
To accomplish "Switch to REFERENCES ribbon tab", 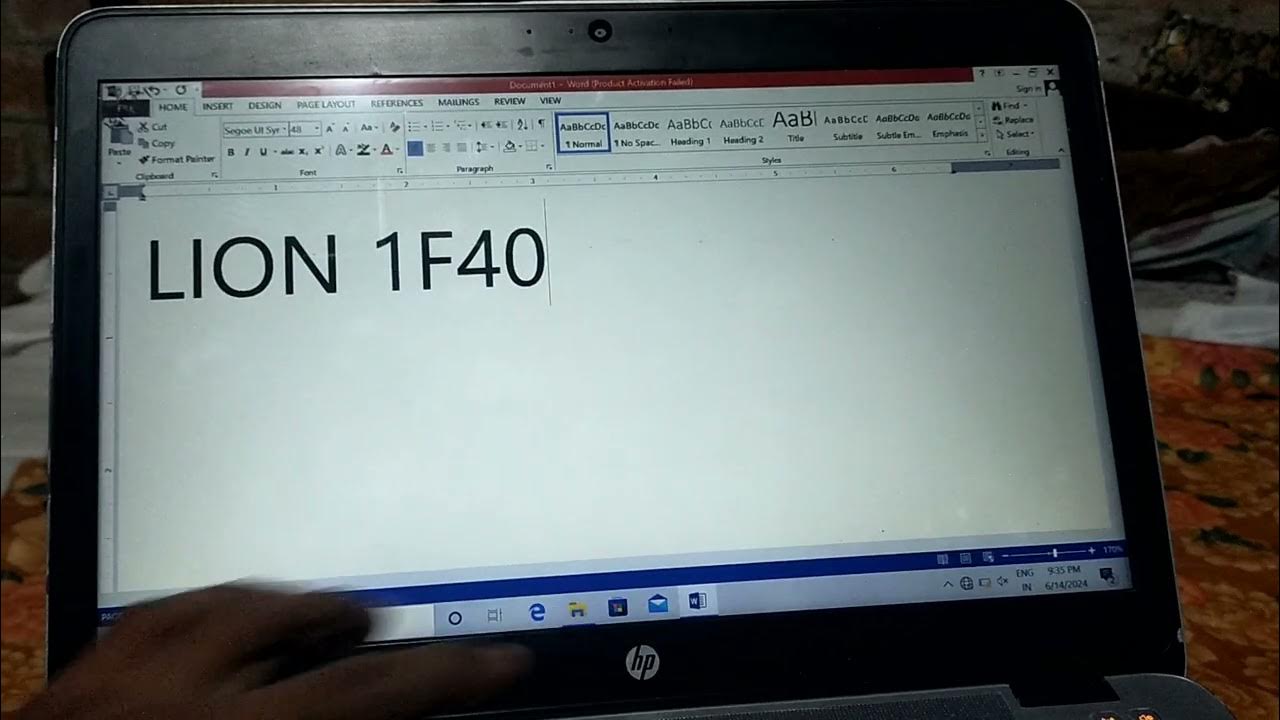I will (397, 103).
